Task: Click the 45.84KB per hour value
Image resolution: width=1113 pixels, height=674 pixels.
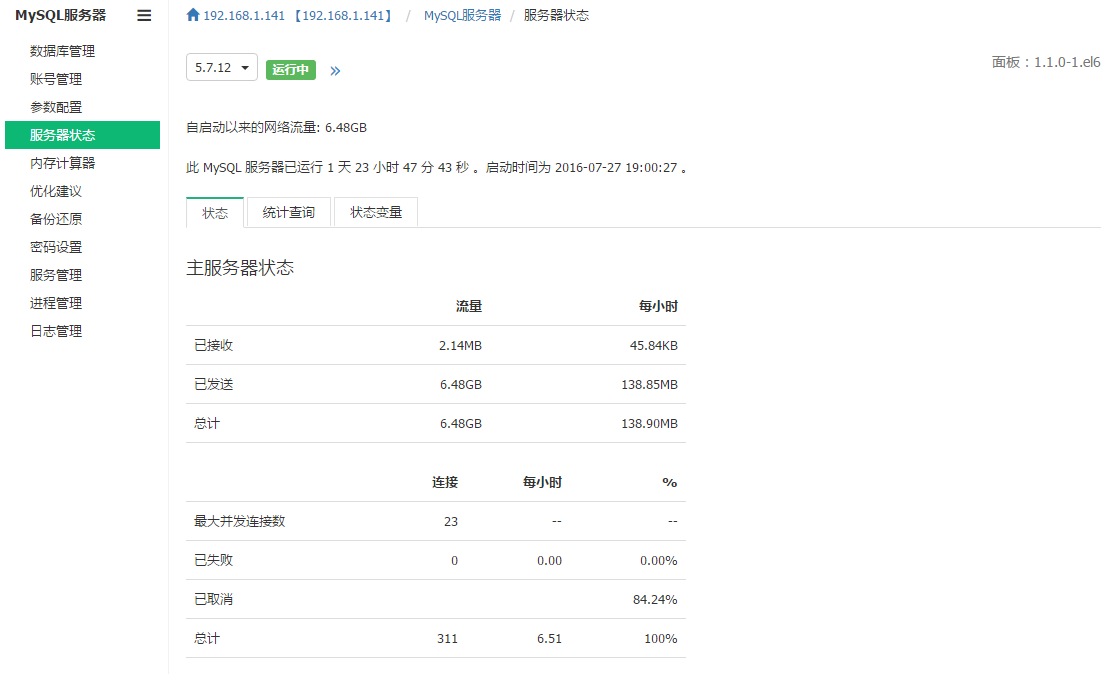Action: pos(654,346)
